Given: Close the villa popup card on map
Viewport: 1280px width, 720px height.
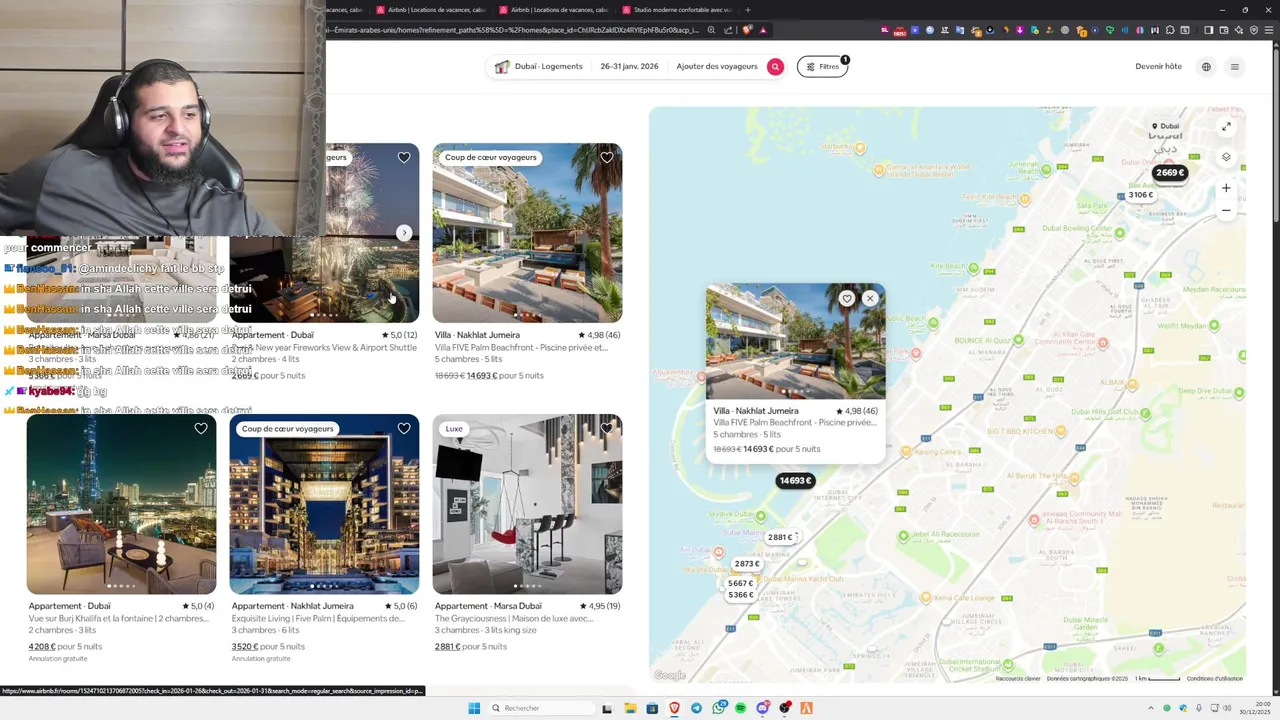Looking at the screenshot, I should (870, 298).
